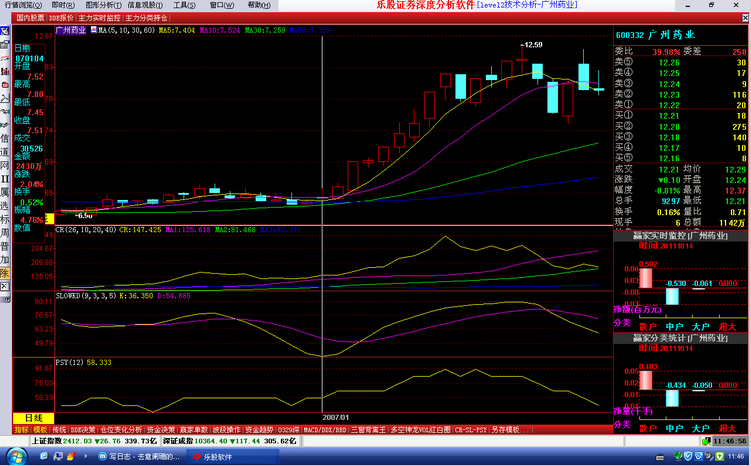The image size is (751, 466).
Task: Select the II sidebar tool
Action: (x=5, y=179)
